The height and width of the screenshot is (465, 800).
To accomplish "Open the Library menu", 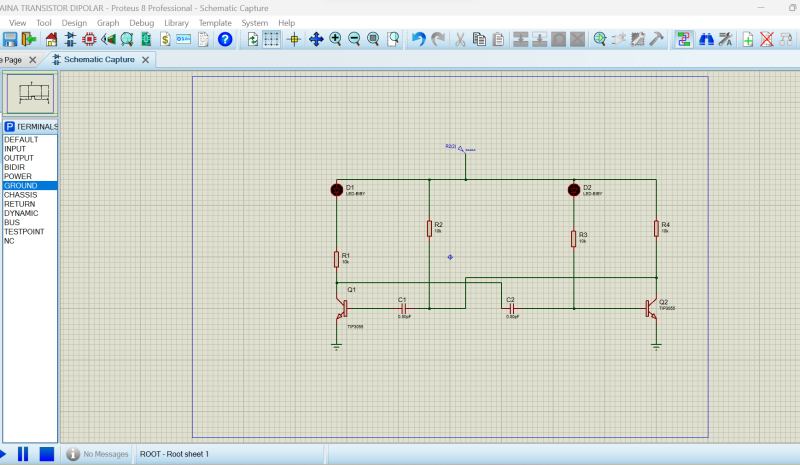I will pyautogui.click(x=176, y=22).
